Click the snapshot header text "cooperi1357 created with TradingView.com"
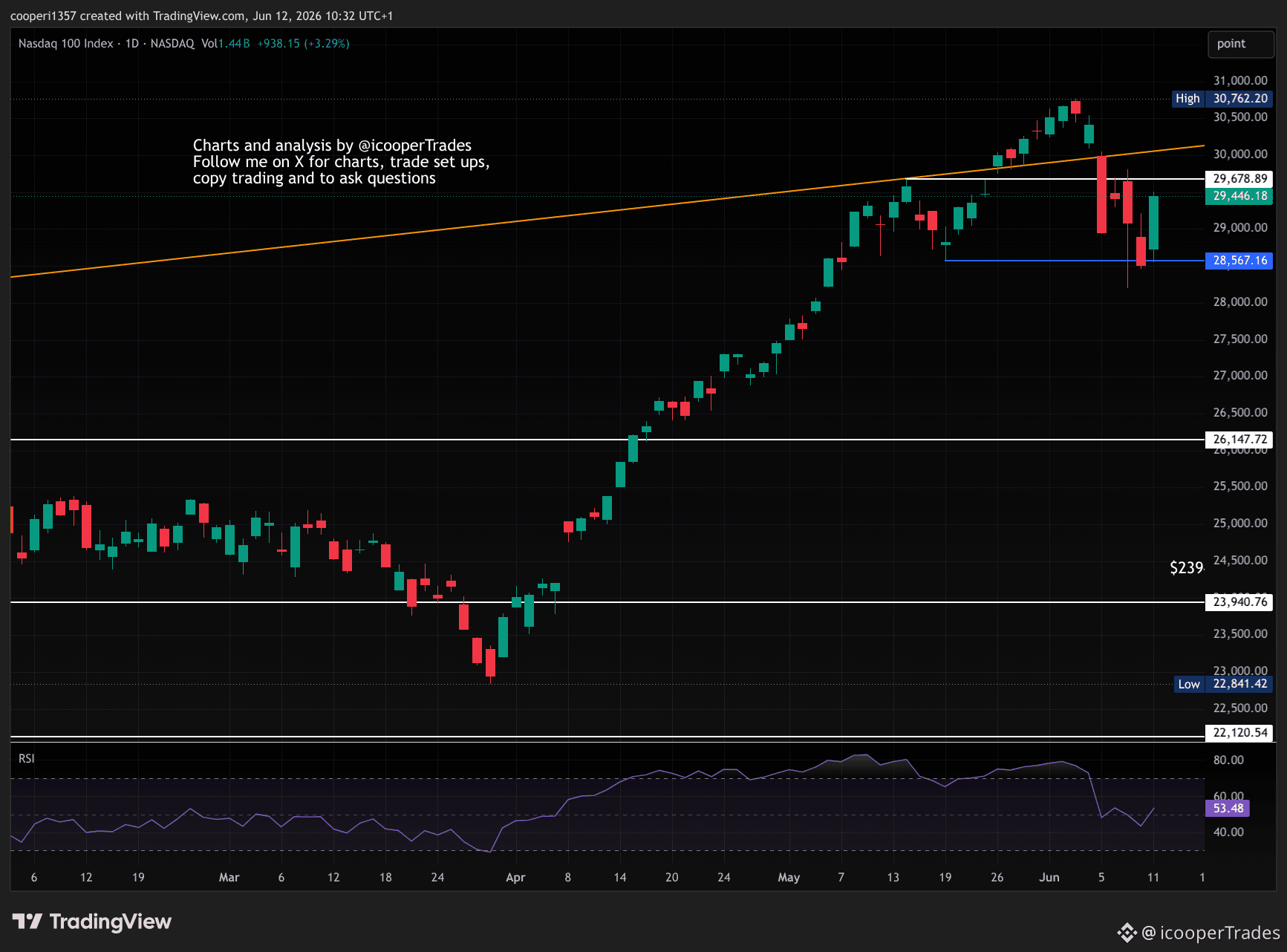1287x952 pixels. [128, 16]
